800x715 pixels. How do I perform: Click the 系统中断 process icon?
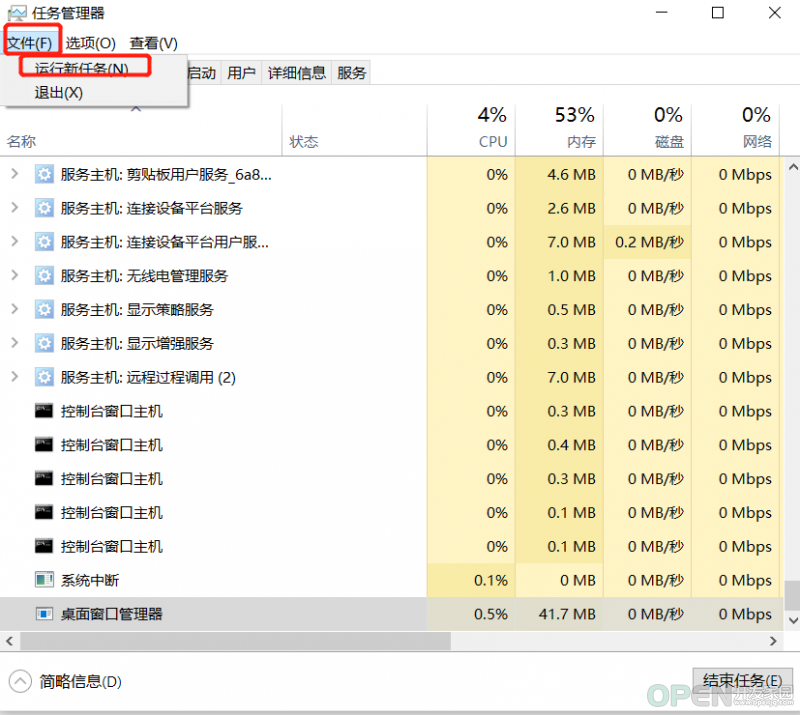click(44, 580)
